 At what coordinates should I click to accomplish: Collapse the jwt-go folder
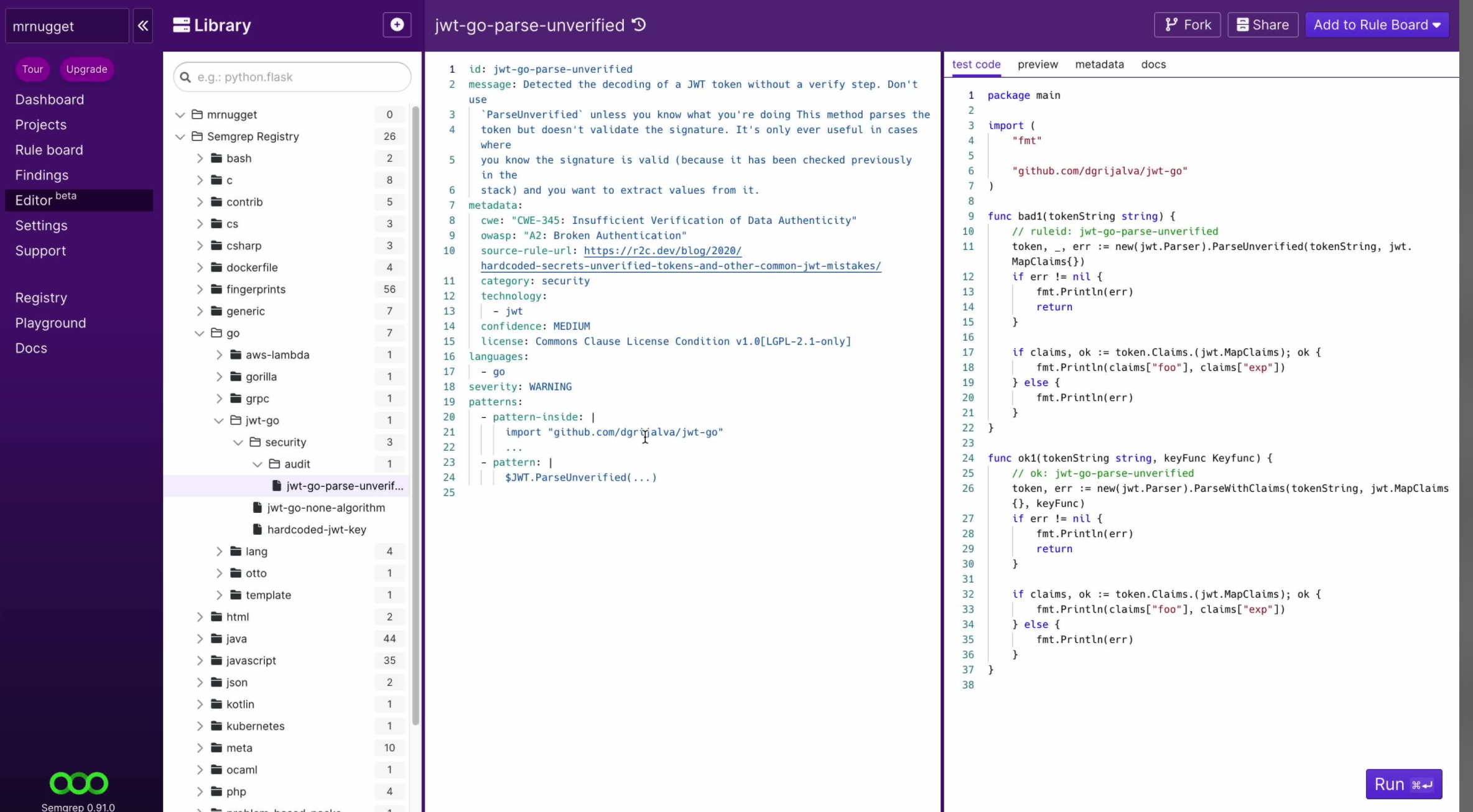(219, 420)
